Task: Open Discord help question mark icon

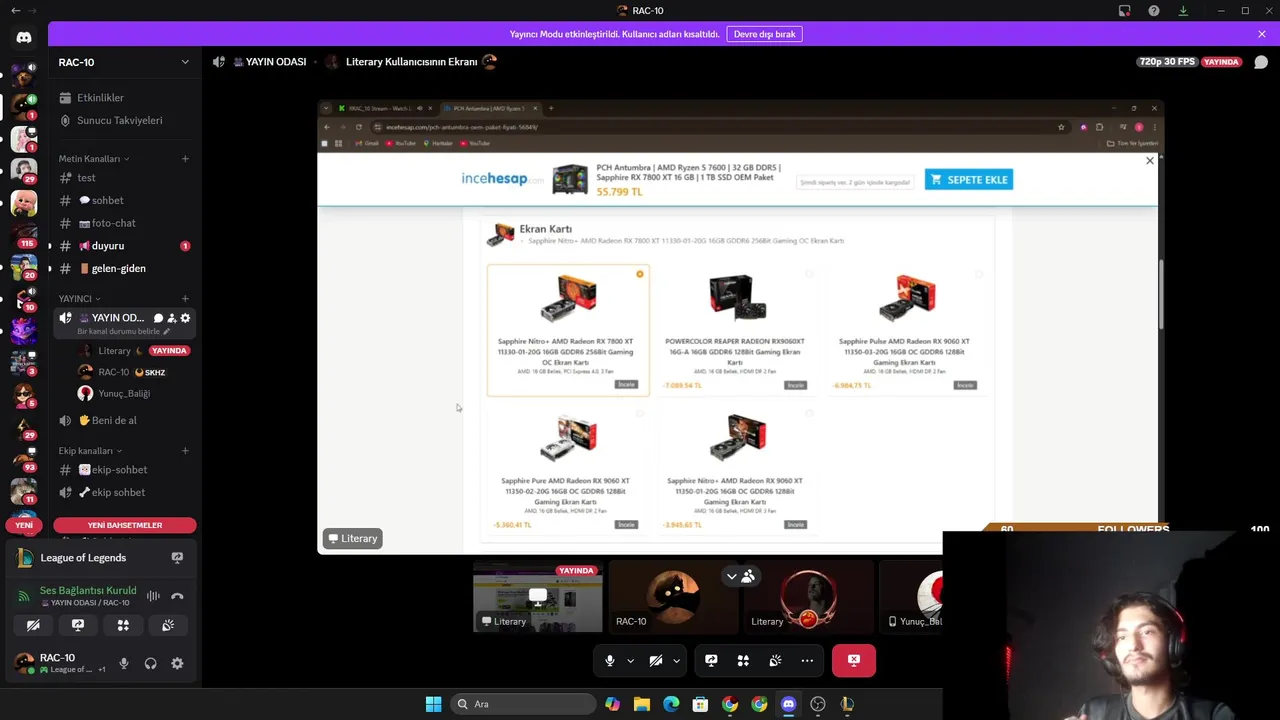Action: (x=1154, y=11)
